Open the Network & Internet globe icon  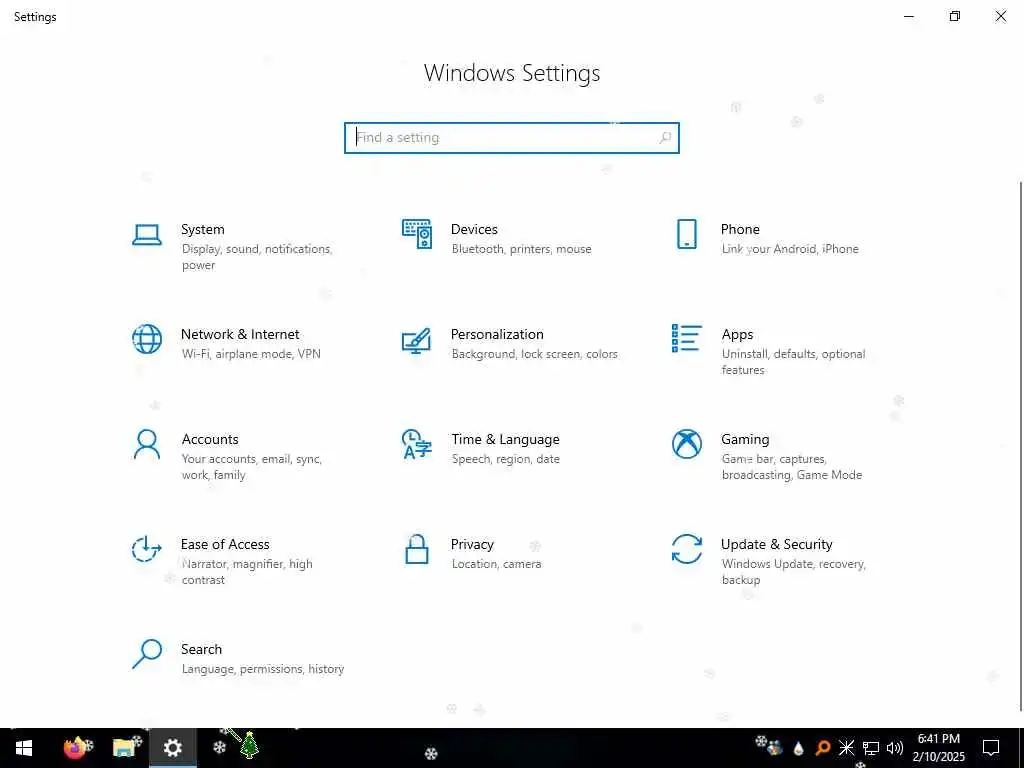point(146,339)
